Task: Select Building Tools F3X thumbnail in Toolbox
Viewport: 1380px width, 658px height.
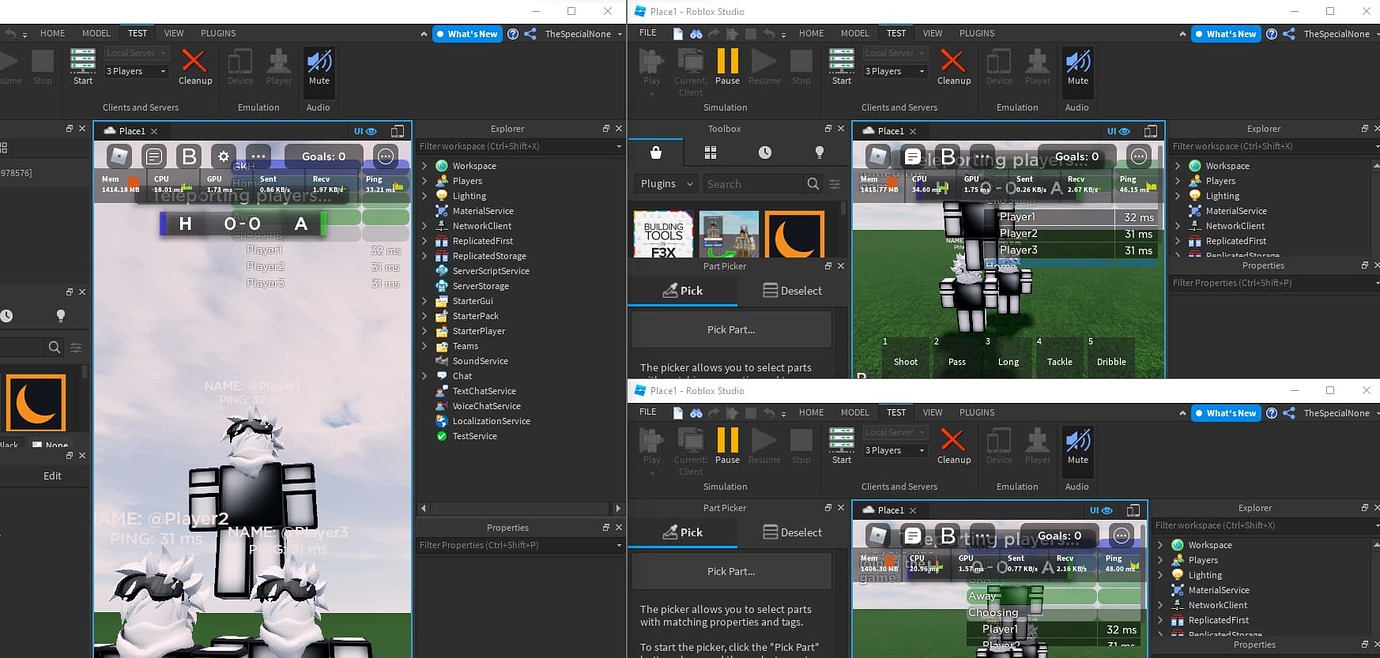Action: click(x=664, y=234)
